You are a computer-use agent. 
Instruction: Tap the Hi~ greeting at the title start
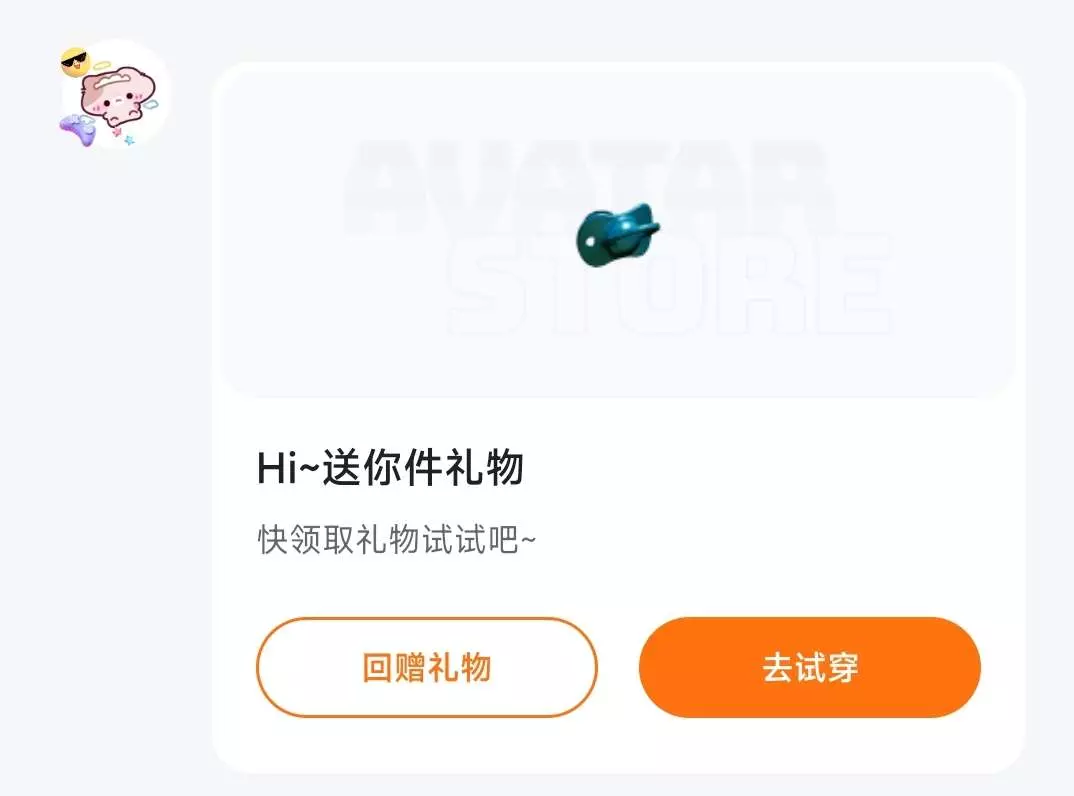[x=288, y=469]
